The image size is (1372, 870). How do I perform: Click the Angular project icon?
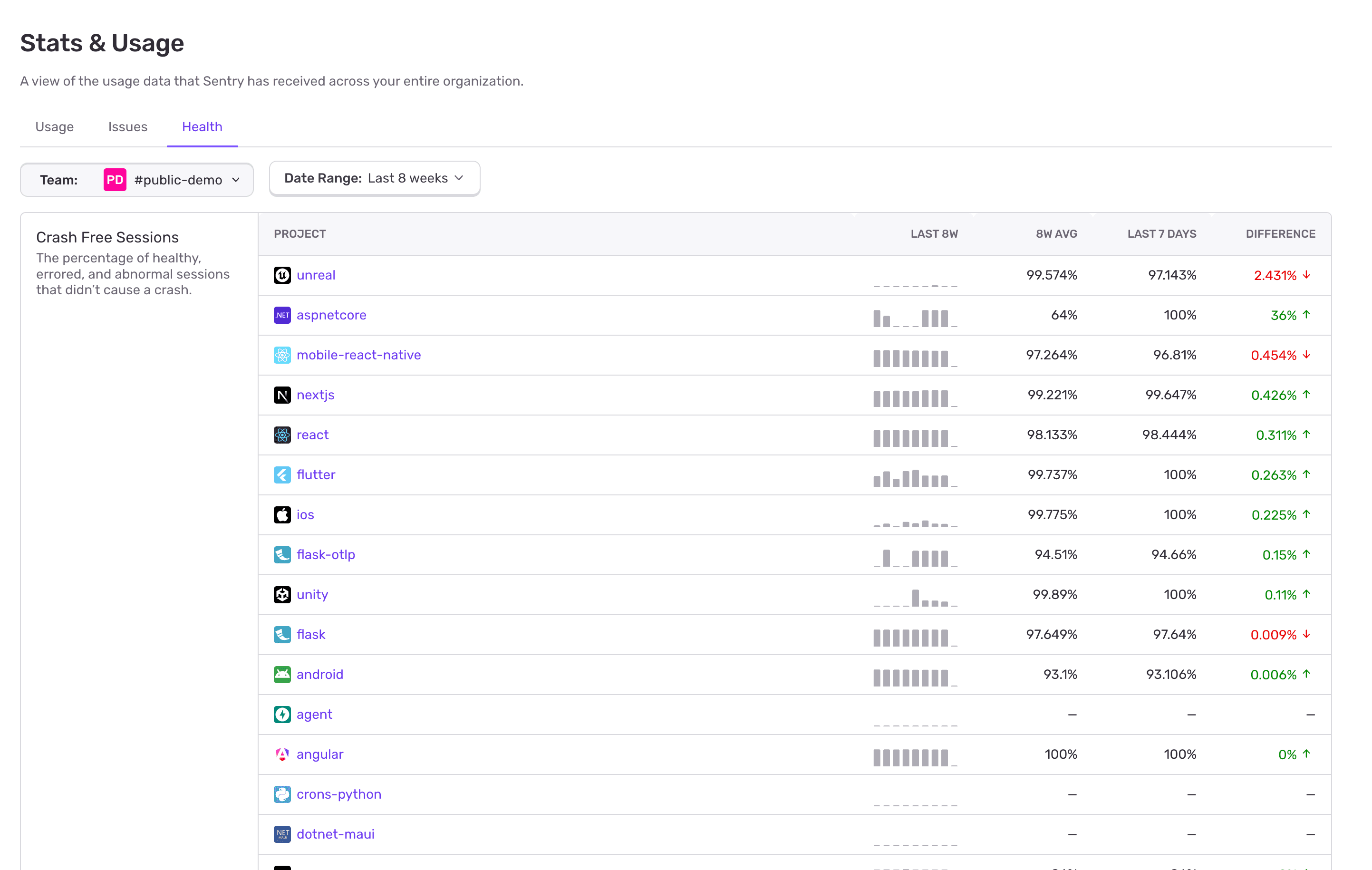point(282,754)
